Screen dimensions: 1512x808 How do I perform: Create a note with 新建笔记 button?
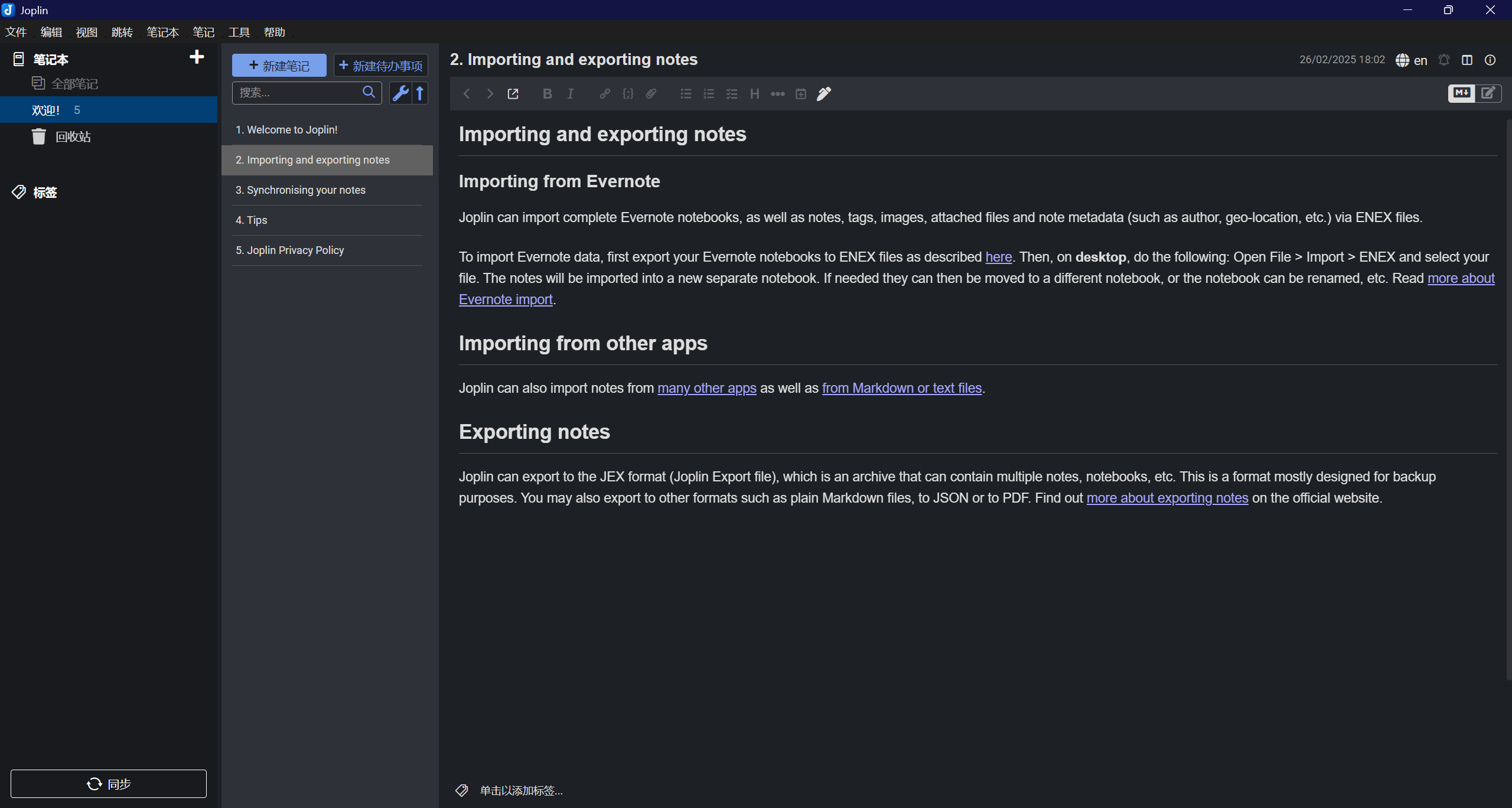point(279,65)
